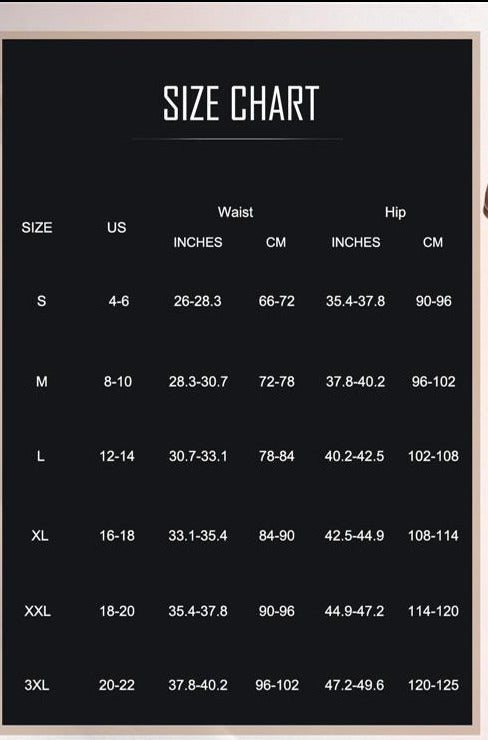Click the XXL size row label
This screenshot has height=740, width=488.
pos(37,611)
